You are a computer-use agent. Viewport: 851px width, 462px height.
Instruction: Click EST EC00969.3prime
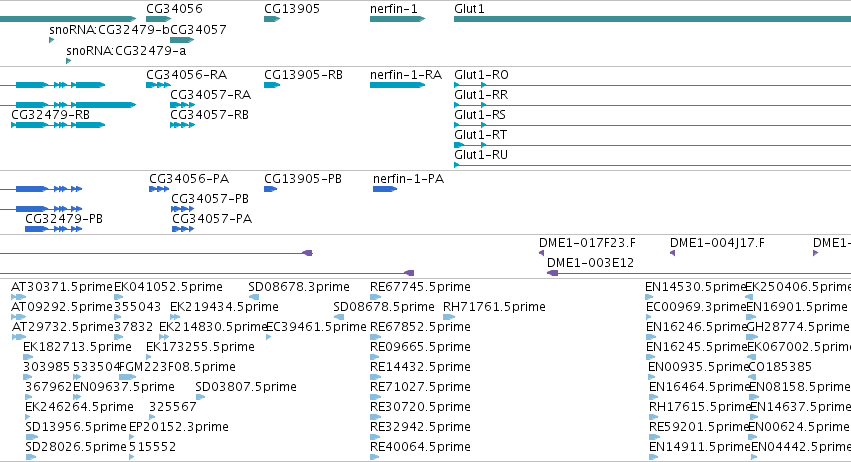coord(696,307)
